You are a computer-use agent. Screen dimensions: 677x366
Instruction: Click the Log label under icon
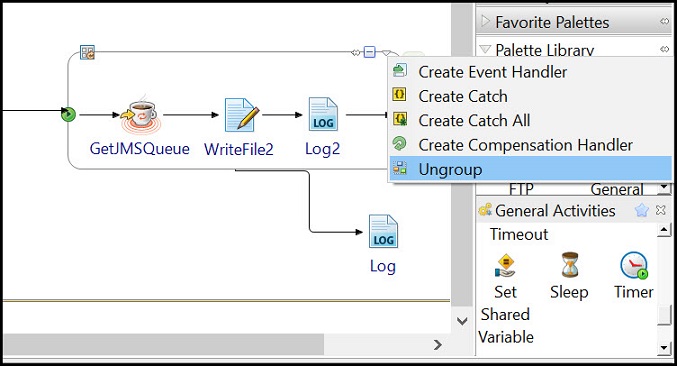[383, 266]
